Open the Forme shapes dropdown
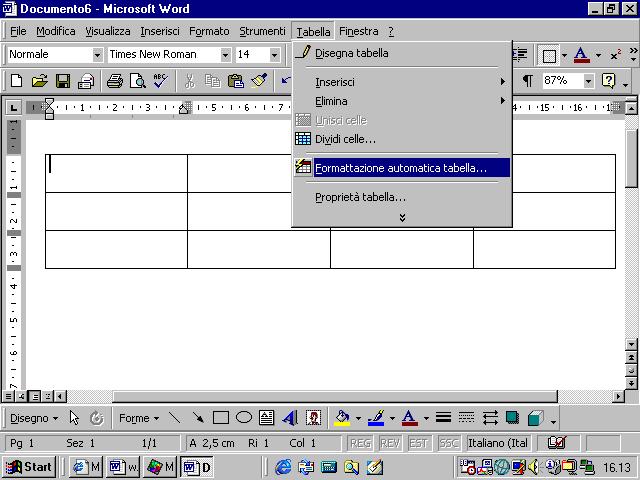Screen dimensions: 640x480 click(x=138, y=418)
